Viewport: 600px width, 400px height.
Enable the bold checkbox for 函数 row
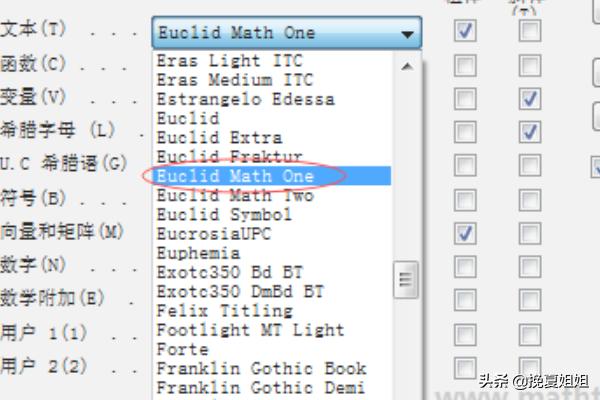465,65
